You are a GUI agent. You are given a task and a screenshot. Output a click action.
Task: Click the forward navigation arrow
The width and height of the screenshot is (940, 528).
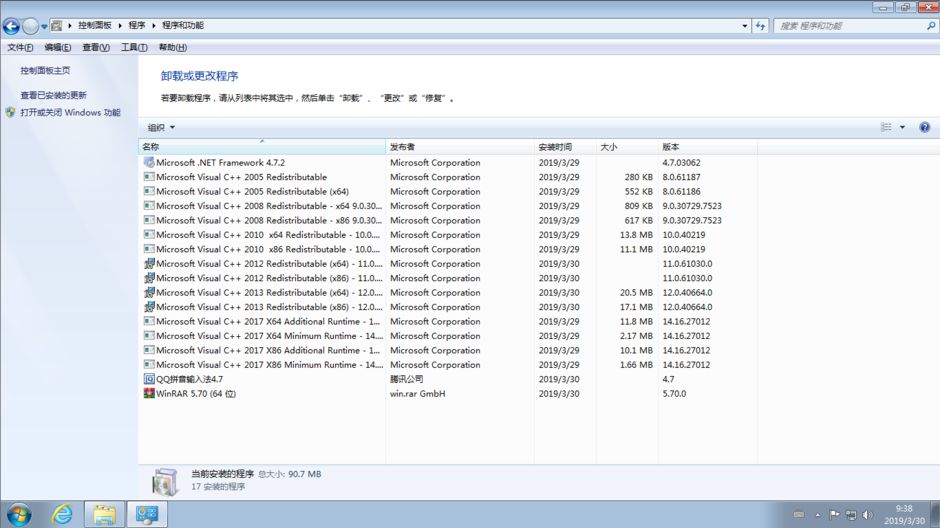coord(30,26)
